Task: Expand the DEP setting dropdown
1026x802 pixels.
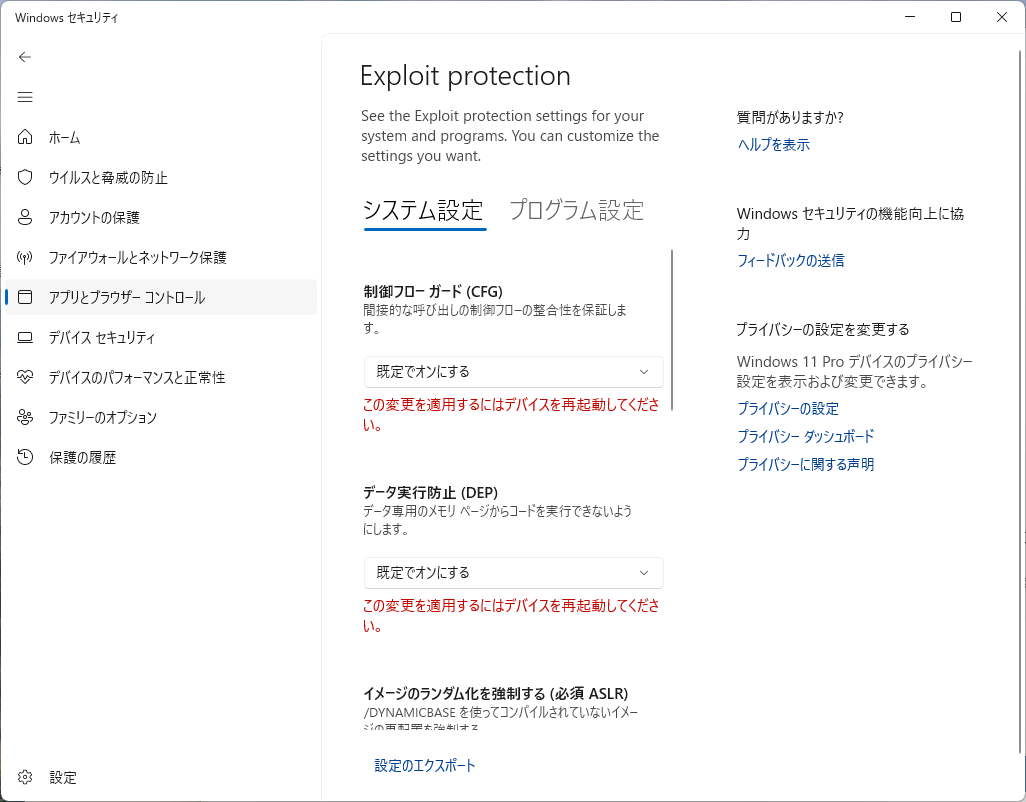Action: 513,572
